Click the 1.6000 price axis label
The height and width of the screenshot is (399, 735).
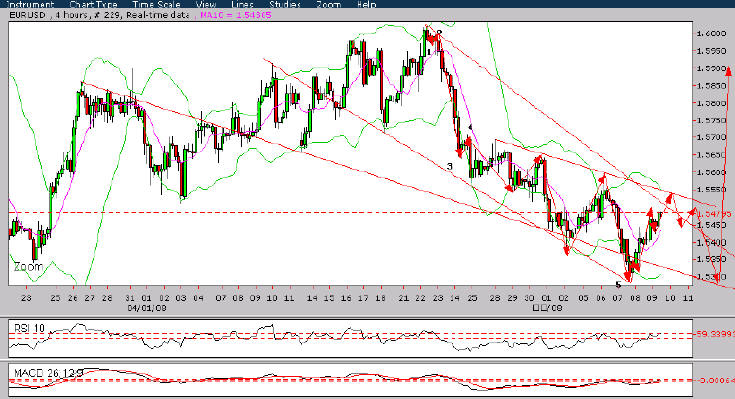click(711, 33)
